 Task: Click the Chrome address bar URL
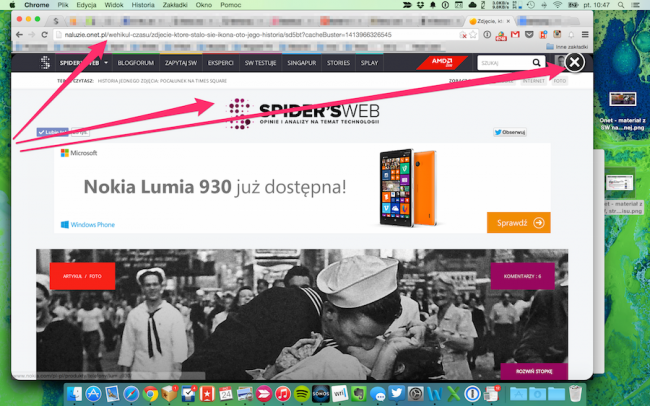coord(228,35)
